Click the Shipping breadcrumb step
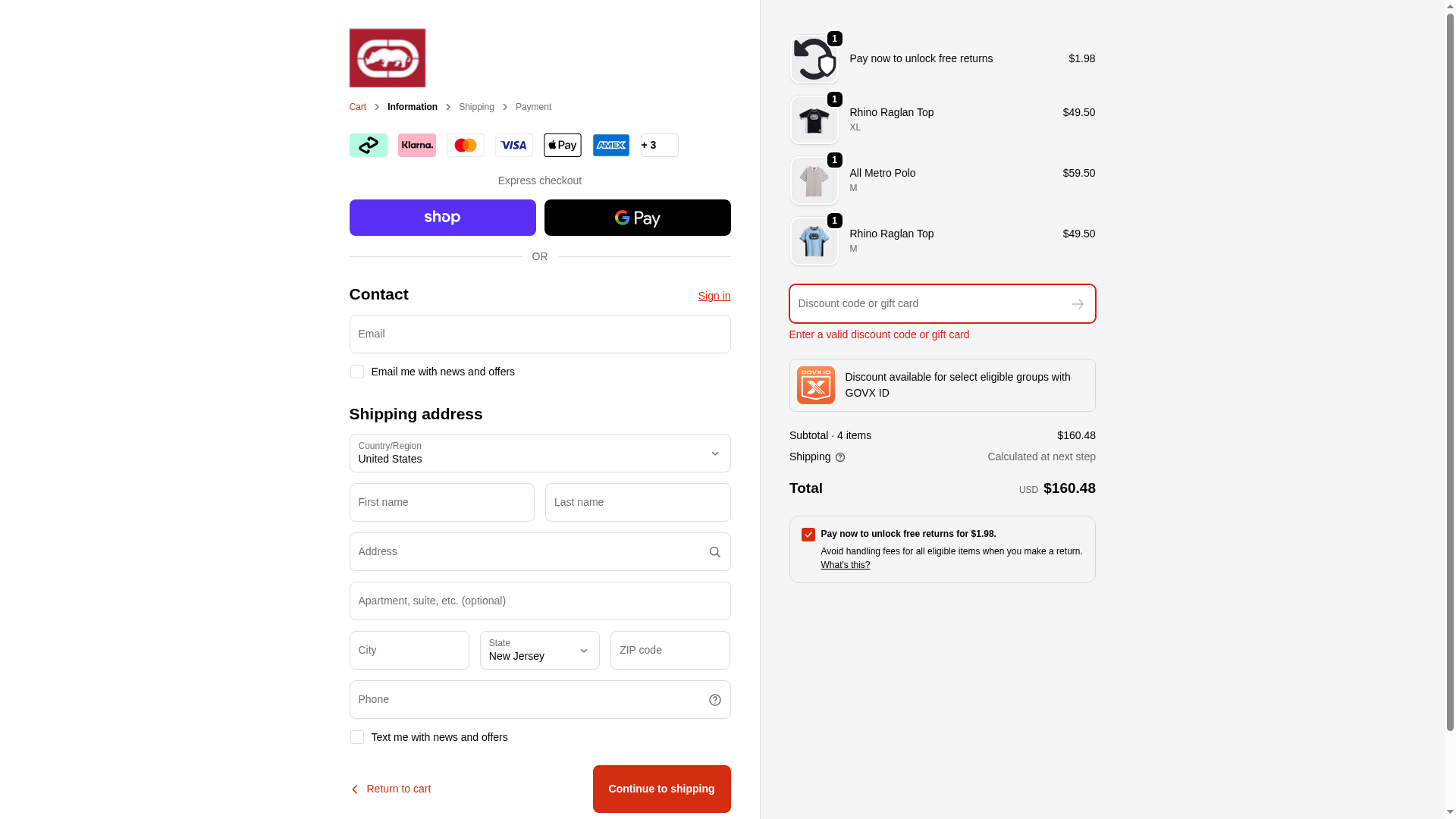The image size is (1456, 819). pos(476,107)
